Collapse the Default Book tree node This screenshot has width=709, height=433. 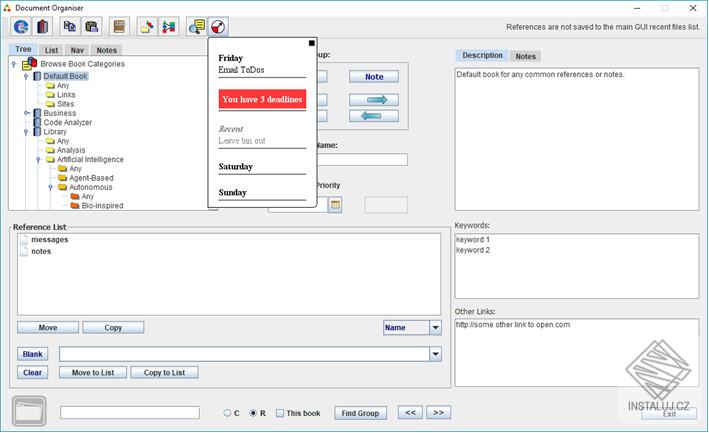26,76
